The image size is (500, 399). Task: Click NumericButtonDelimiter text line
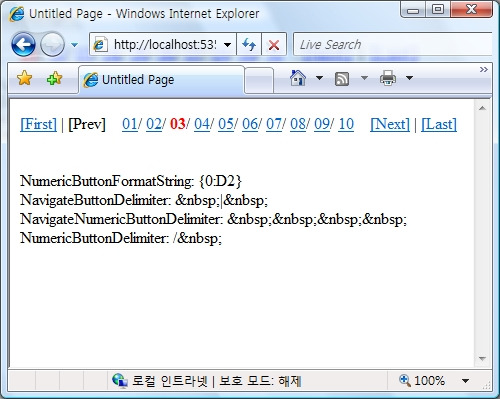point(121,238)
